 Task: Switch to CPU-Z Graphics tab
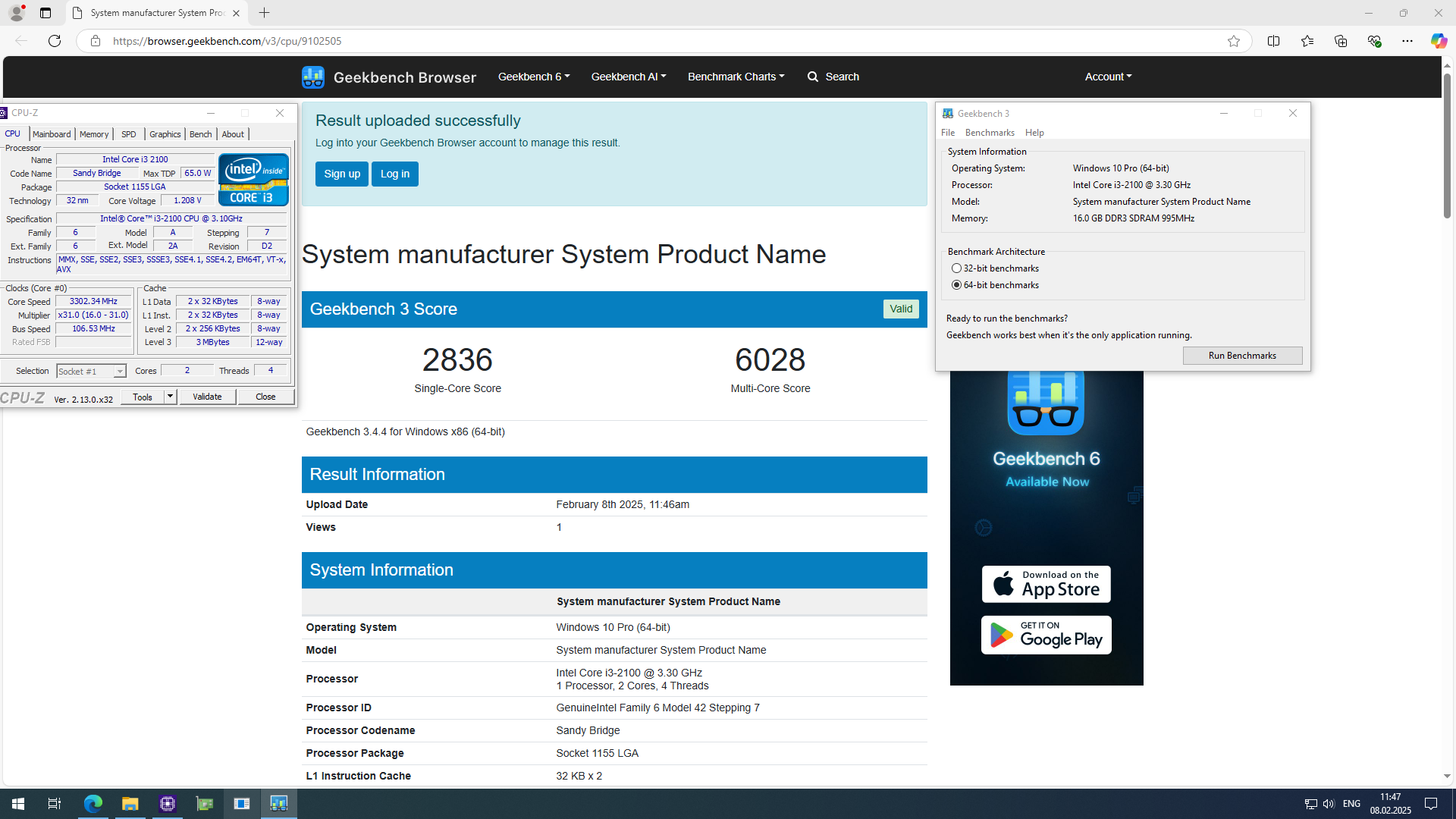[165, 134]
